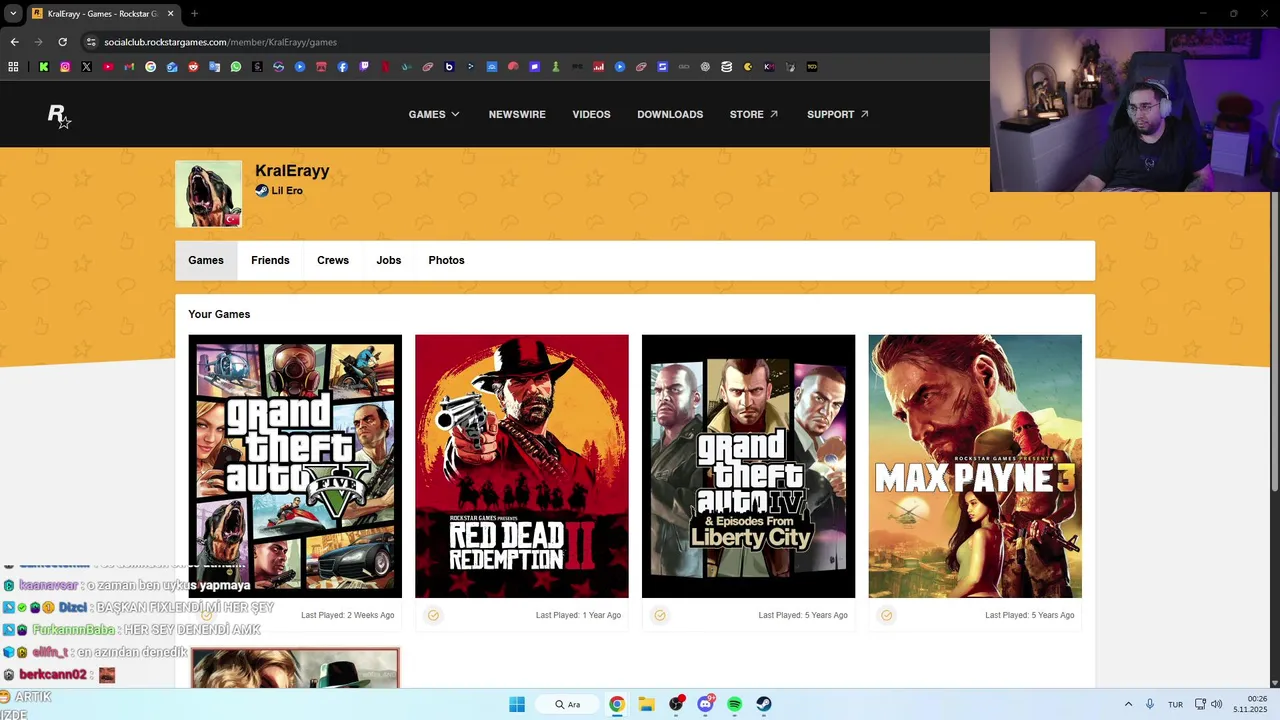Open the Google Translate bookmark icon
Image resolution: width=1280 pixels, height=720 pixels.
[x=214, y=67]
